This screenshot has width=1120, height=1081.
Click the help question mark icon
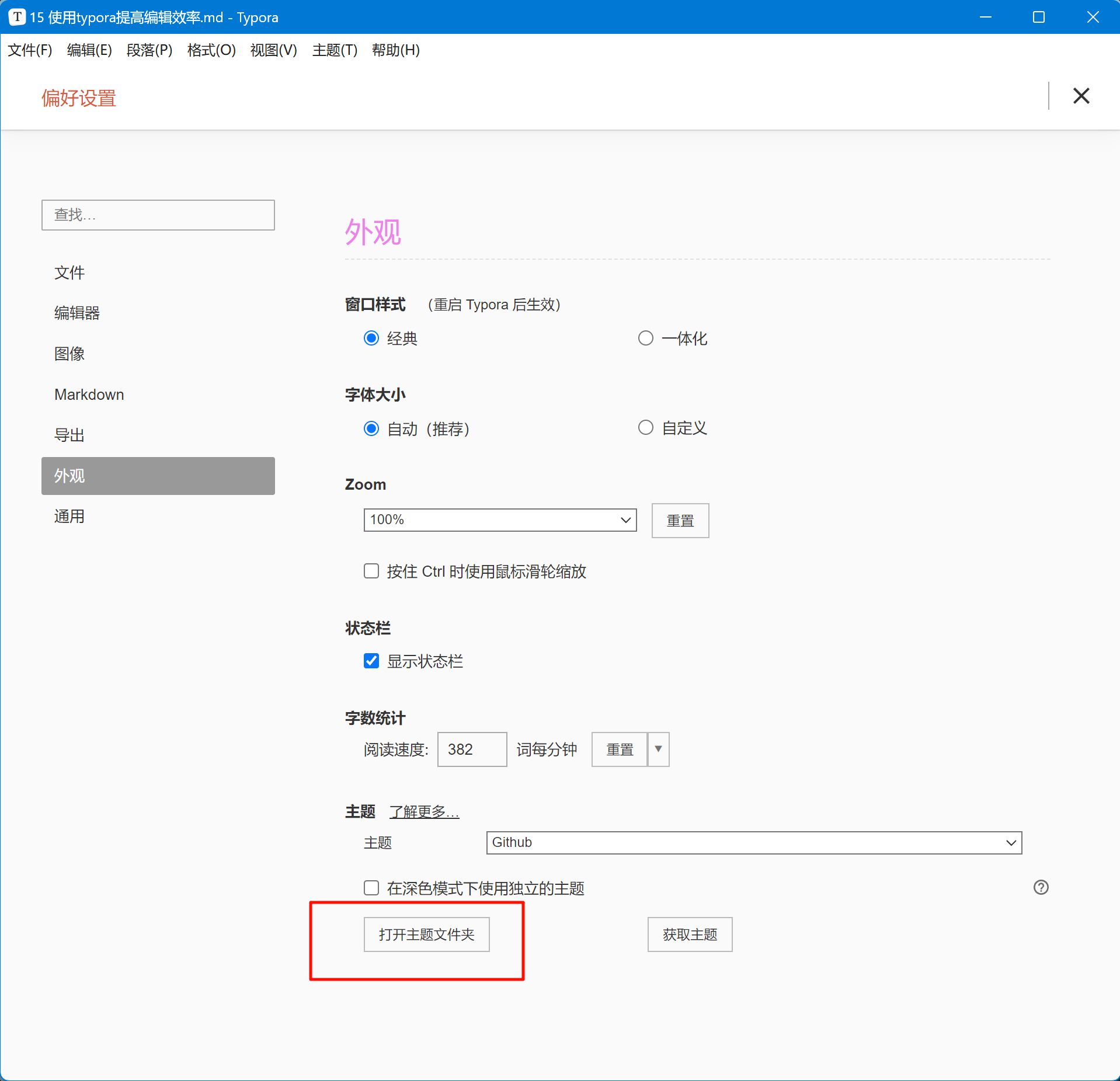click(1041, 887)
